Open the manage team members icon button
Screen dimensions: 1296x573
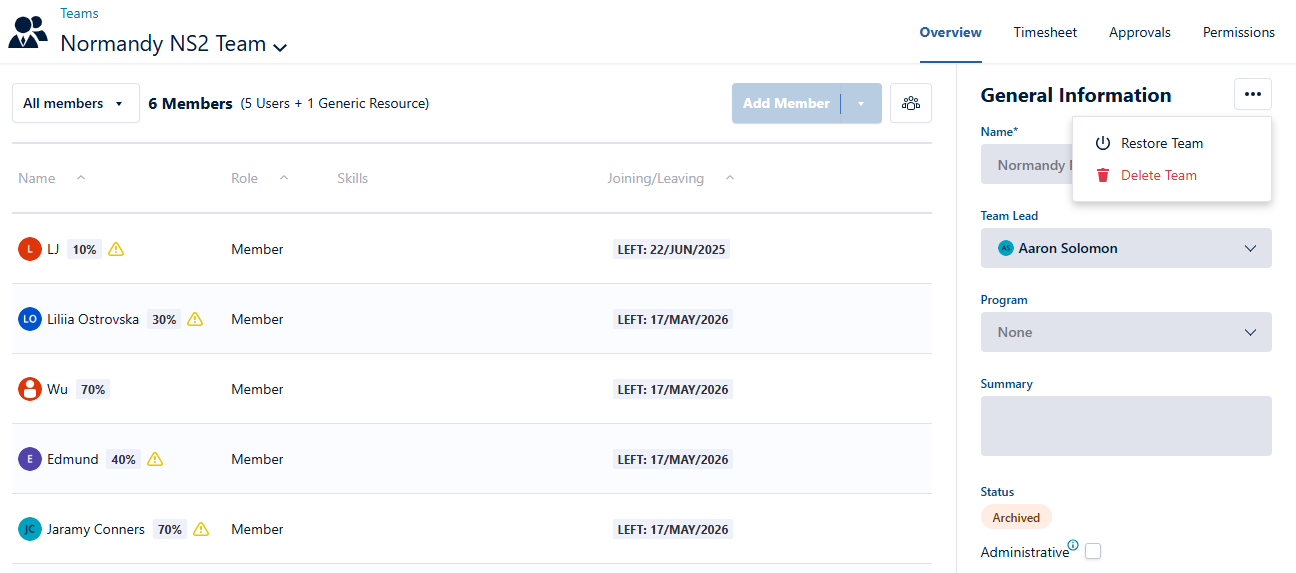pyautogui.click(x=911, y=103)
